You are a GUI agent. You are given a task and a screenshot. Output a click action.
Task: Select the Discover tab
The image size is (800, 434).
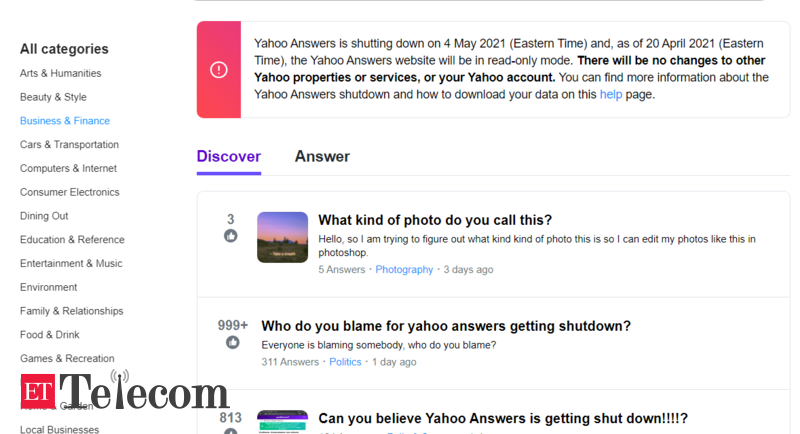228,156
